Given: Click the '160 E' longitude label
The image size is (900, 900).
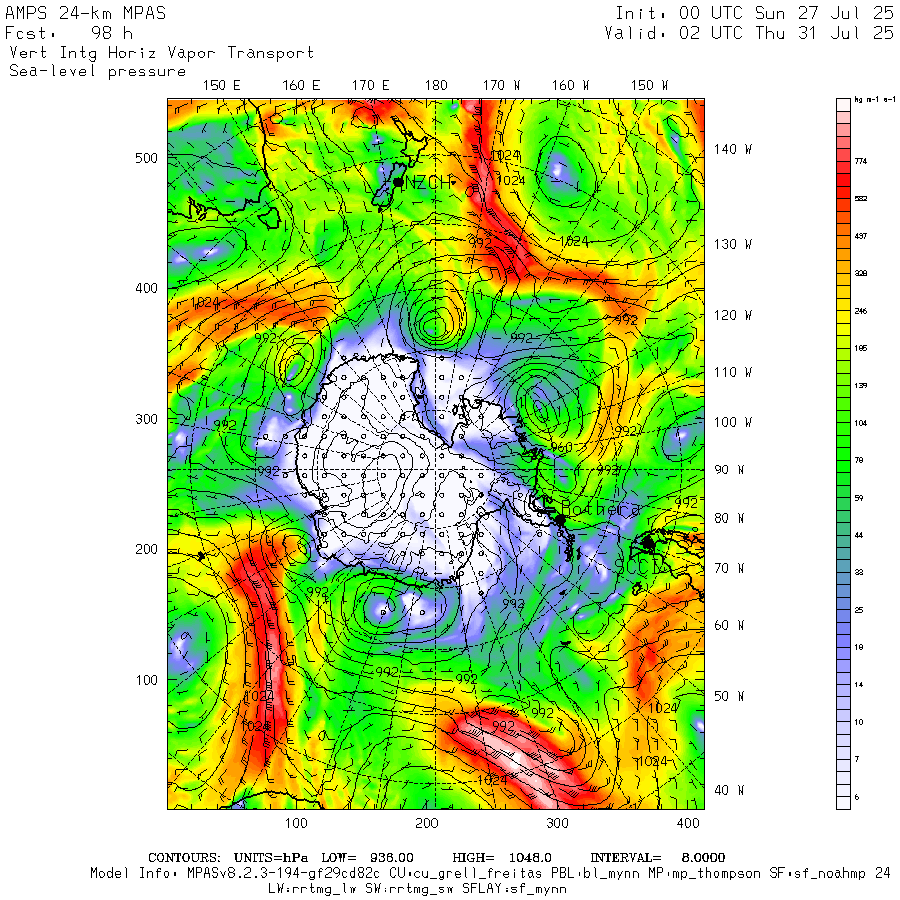Looking at the screenshot, I should point(301,86).
